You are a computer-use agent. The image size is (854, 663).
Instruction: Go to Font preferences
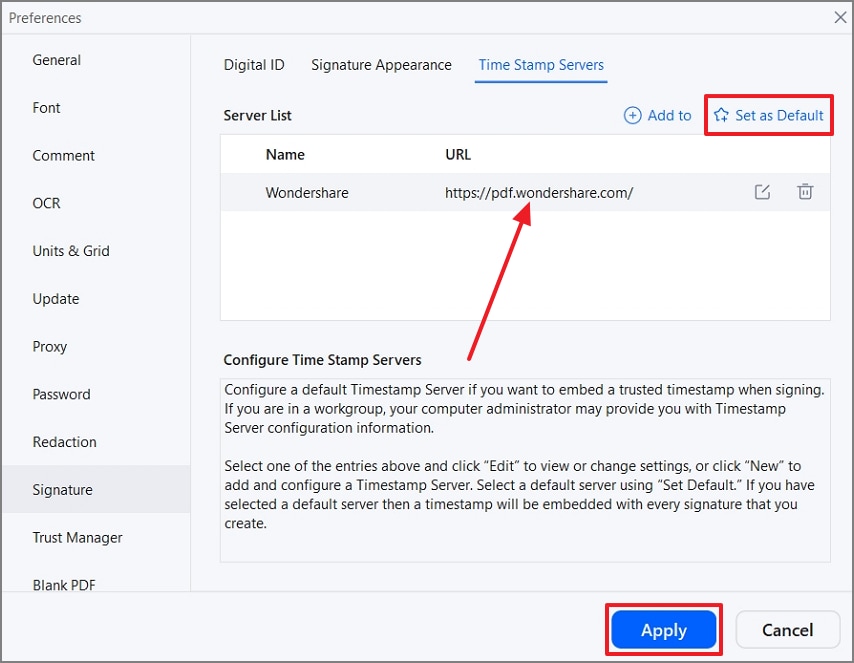click(x=47, y=108)
